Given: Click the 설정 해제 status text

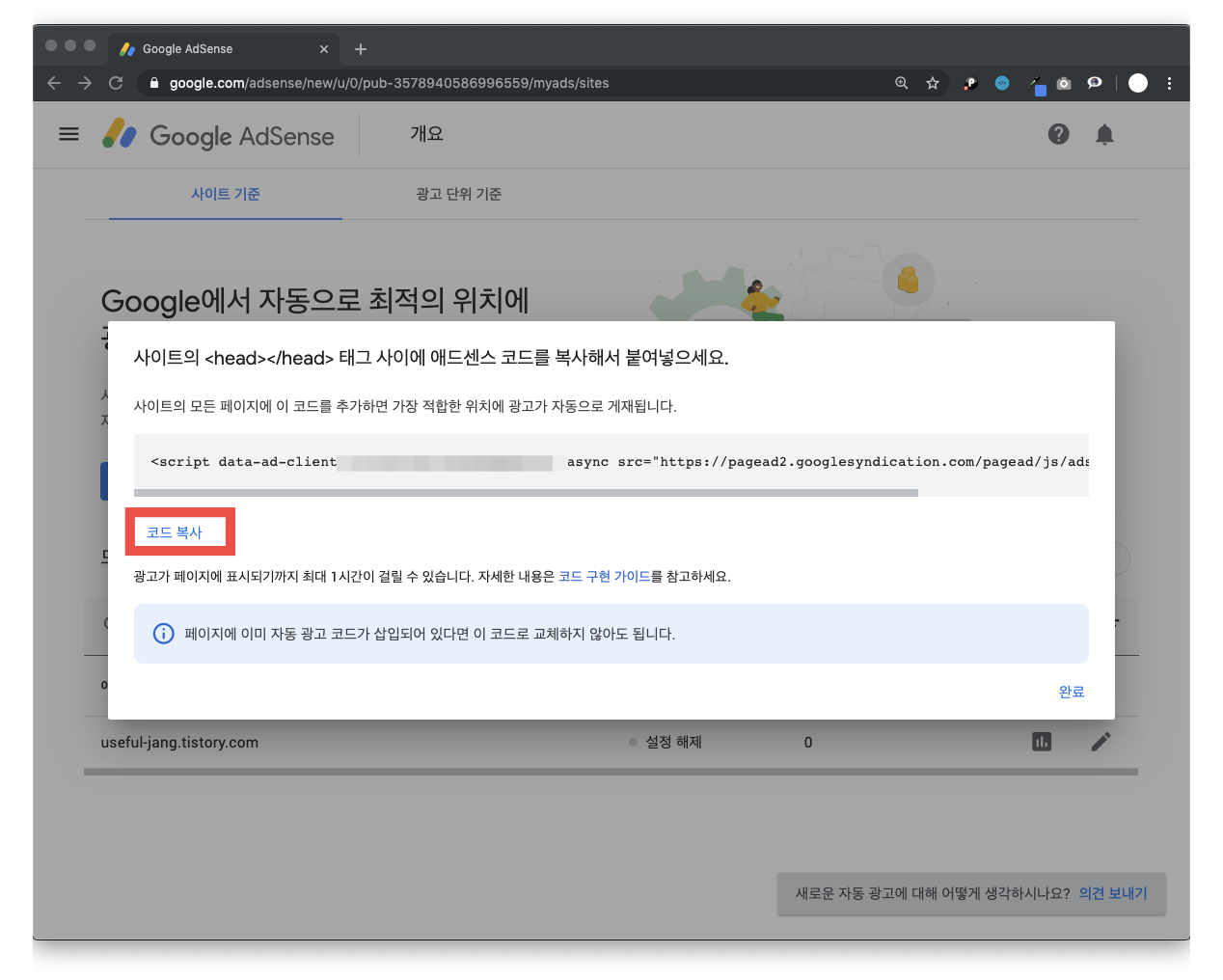Looking at the screenshot, I should (673, 742).
